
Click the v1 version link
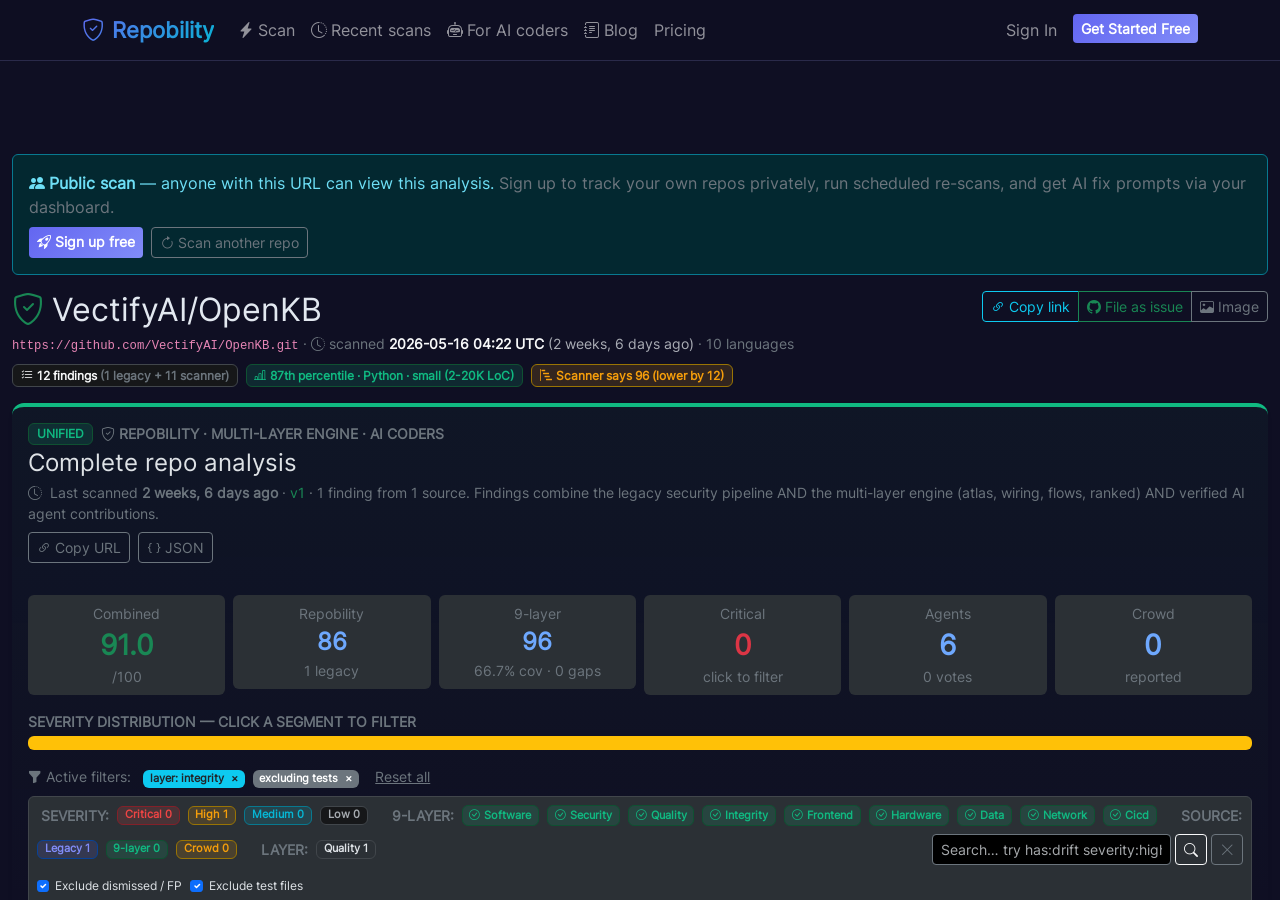pyautogui.click(x=297, y=493)
